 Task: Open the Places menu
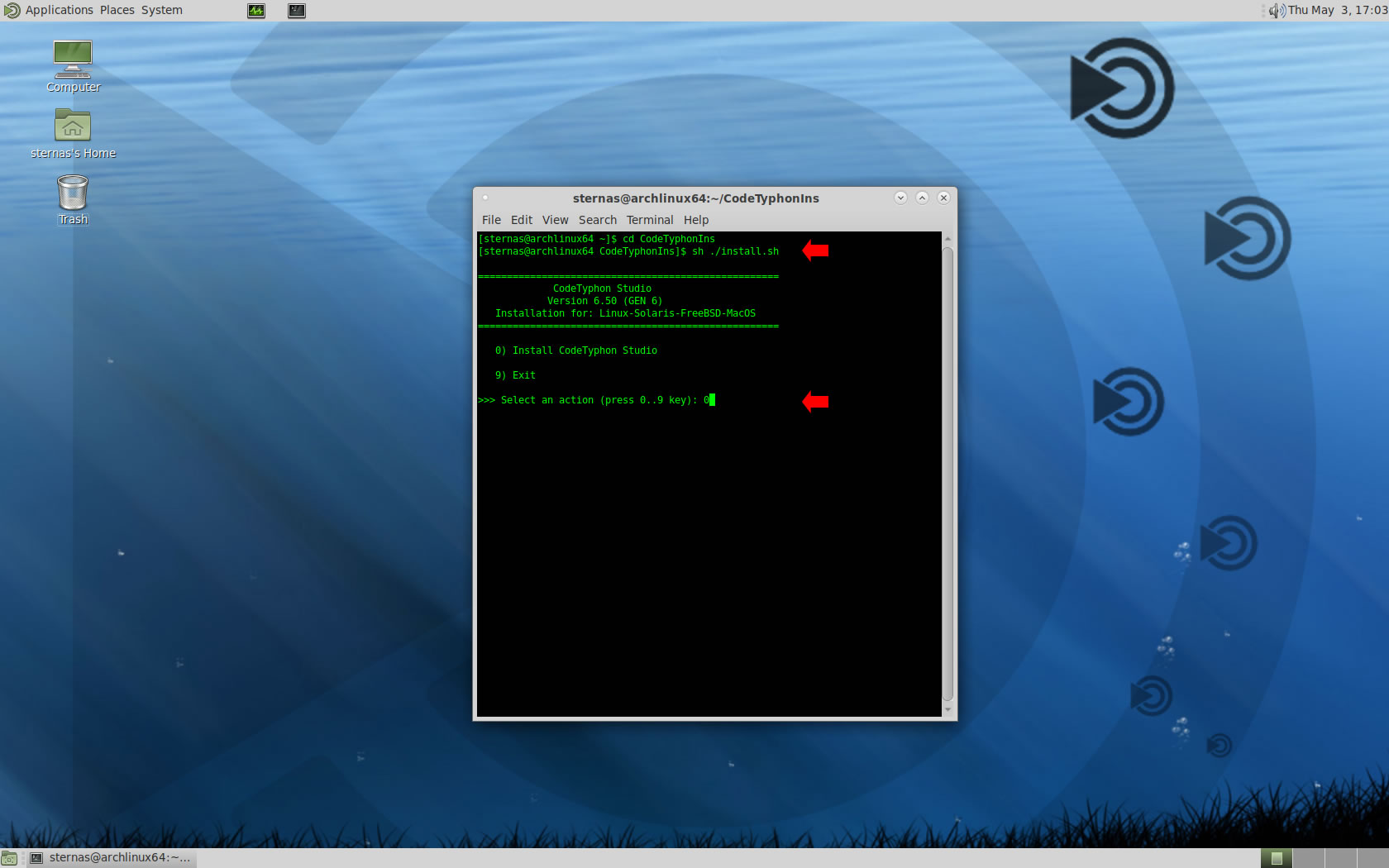click(117, 10)
